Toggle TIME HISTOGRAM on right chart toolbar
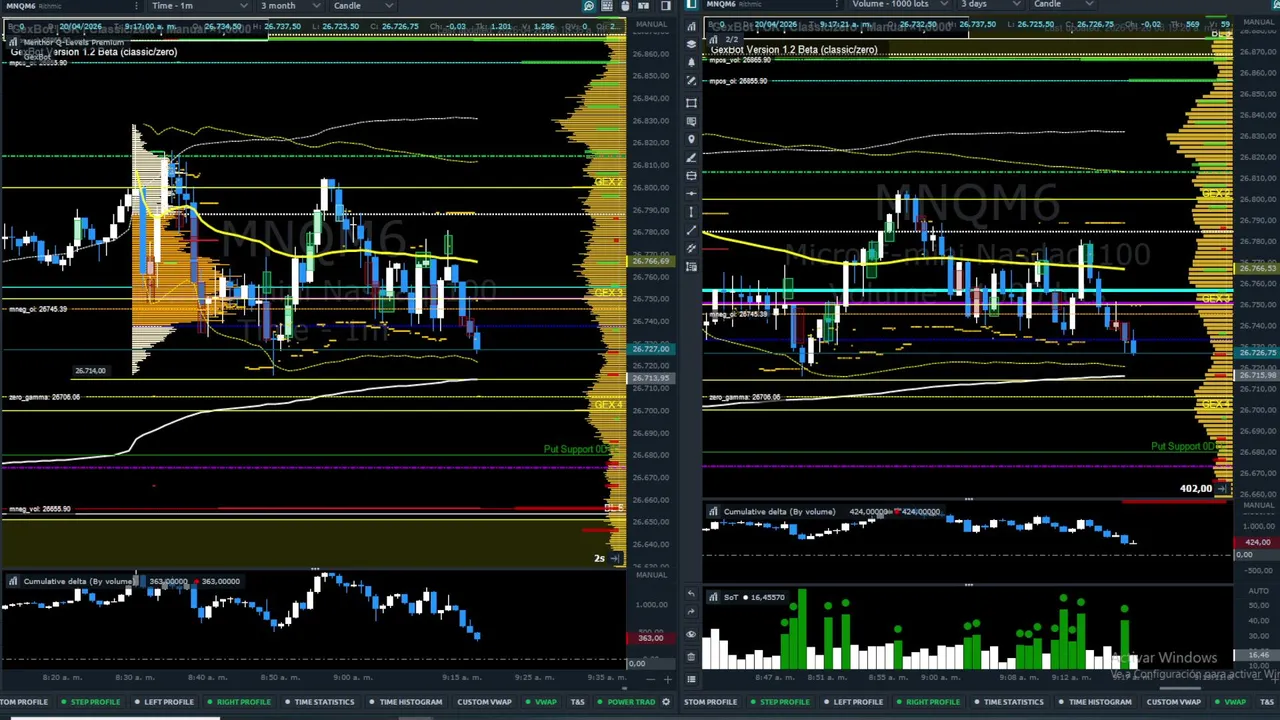The width and height of the screenshot is (1280, 720). [x=1094, y=702]
